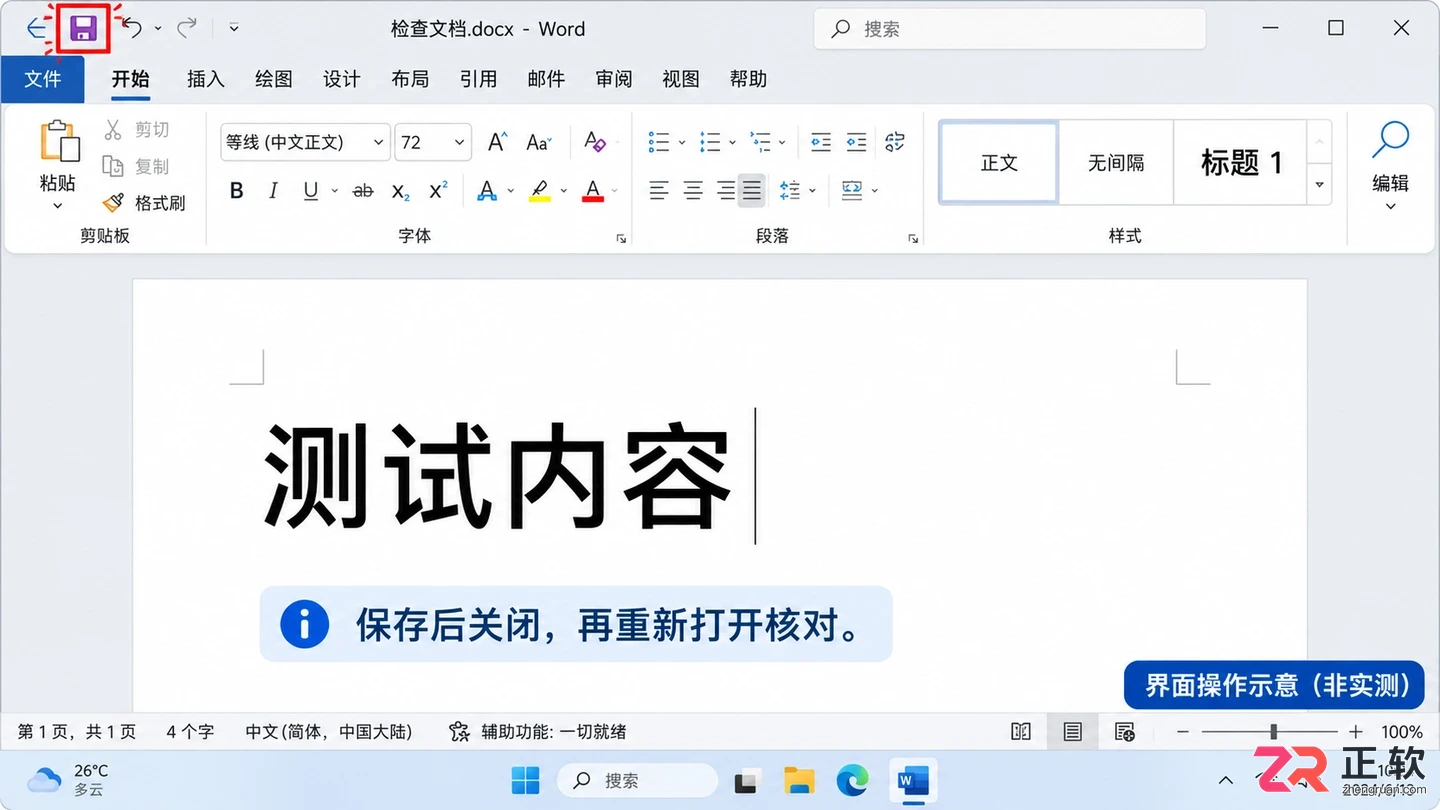
Task: Open the 文件 tab
Action: (42, 79)
